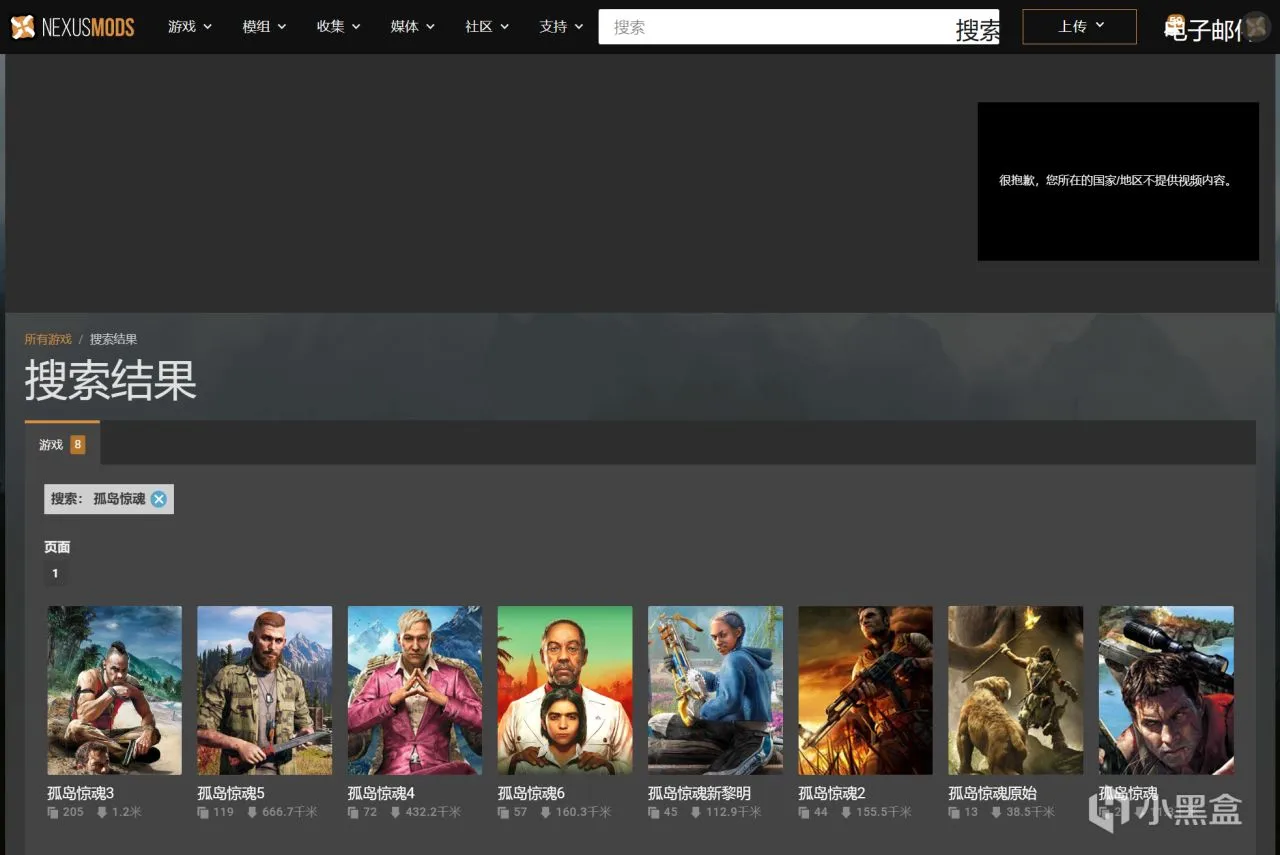
Task: Click the 孤岛惊魂2 title link
Action: [x=832, y=793]
